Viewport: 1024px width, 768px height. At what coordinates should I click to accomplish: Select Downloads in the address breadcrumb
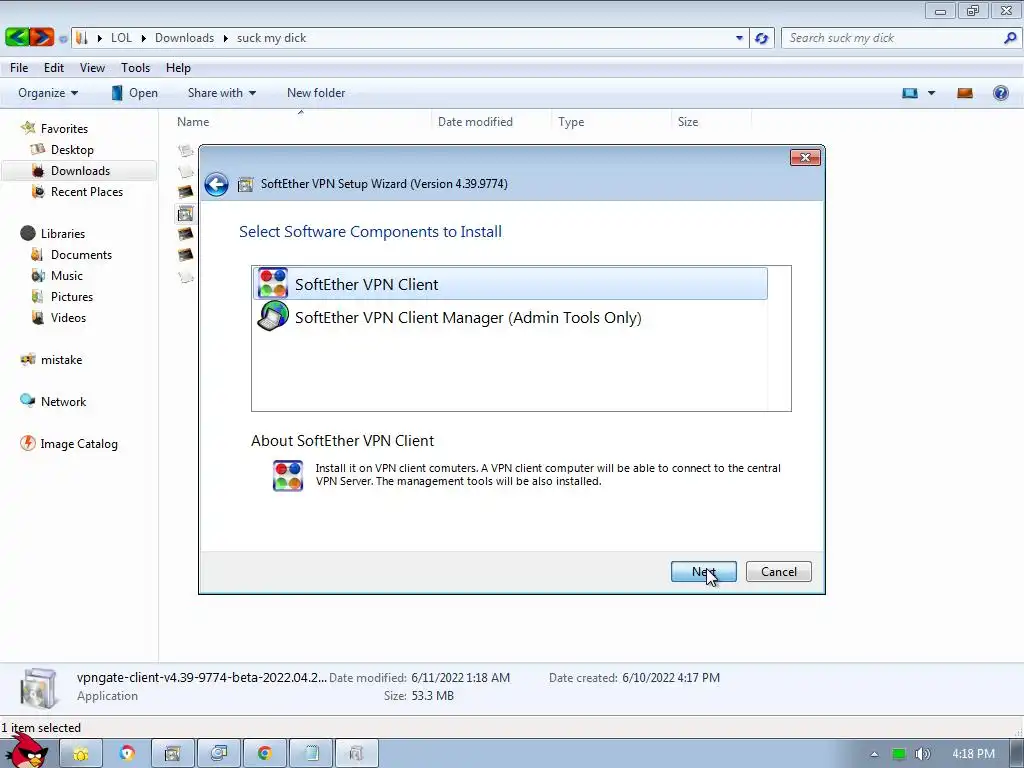click(x=184, y=38)
